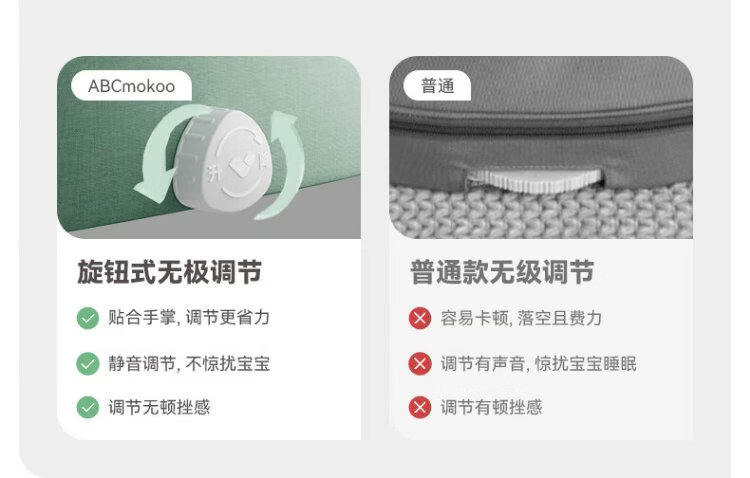Click the left curved green rotation arrow
Image resolution: width=750 pixels, height=478 pixels.
167,155
